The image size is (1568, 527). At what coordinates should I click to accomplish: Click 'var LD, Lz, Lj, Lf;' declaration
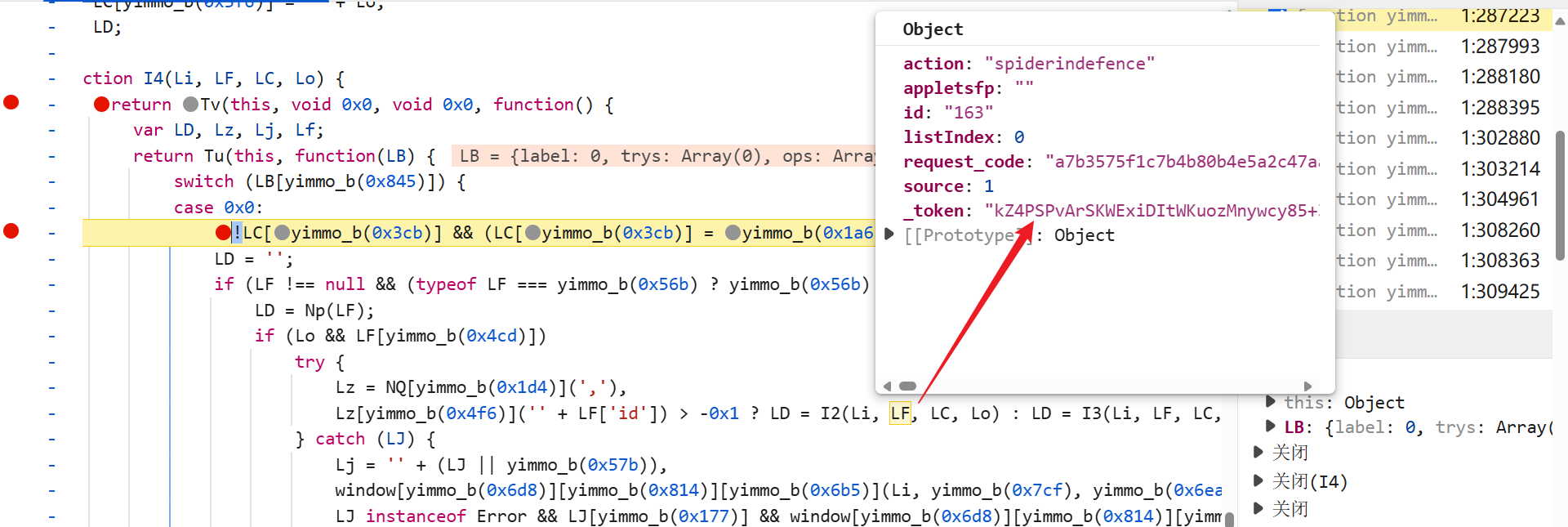[x=229, y=130]
